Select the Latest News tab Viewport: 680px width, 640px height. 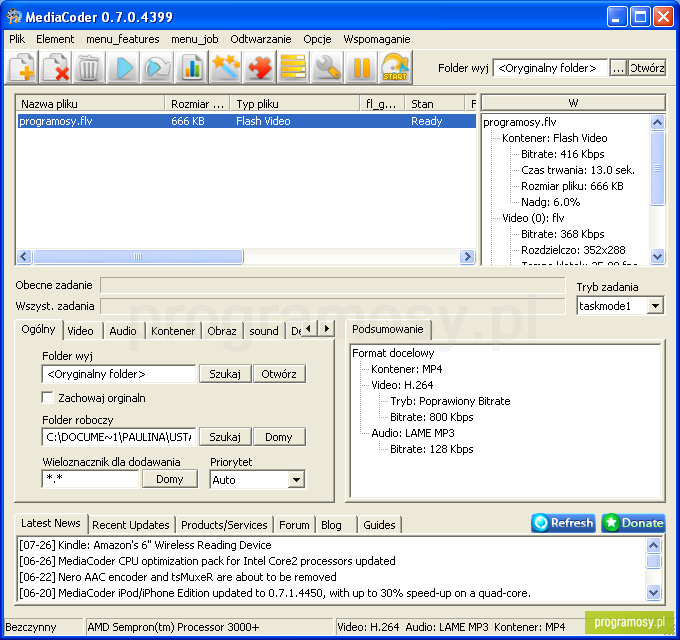(x=51, y=523)
